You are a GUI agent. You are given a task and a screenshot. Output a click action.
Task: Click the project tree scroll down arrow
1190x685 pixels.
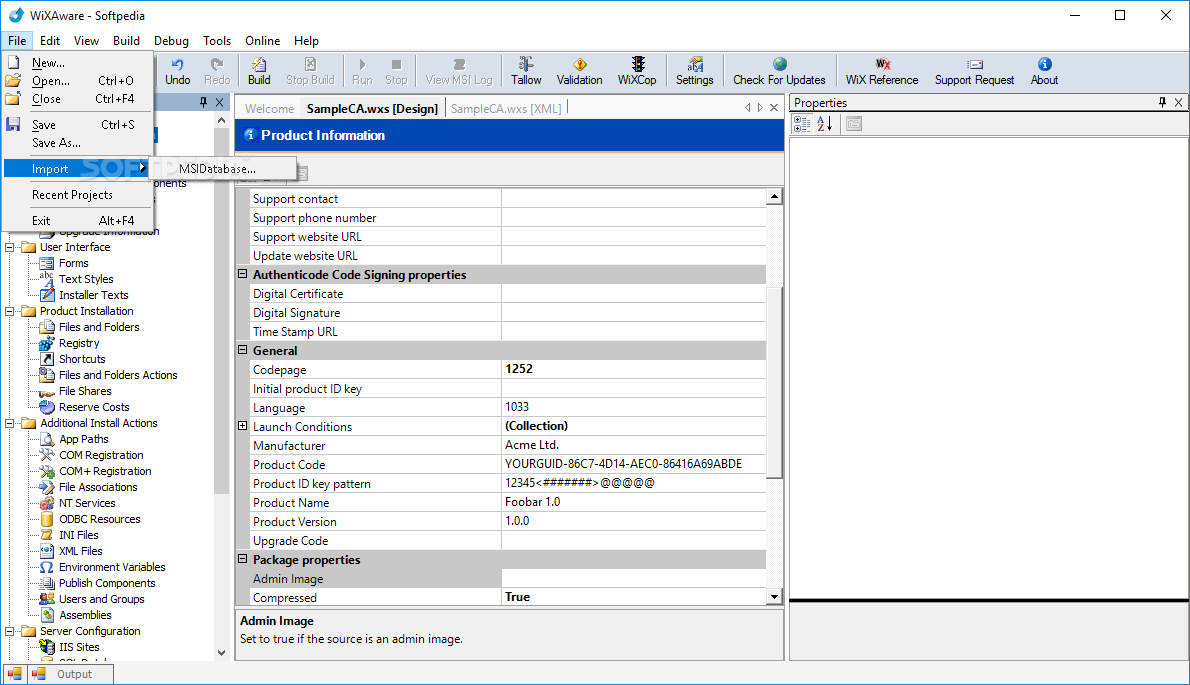pyautogui.click(x=222, y=652)
